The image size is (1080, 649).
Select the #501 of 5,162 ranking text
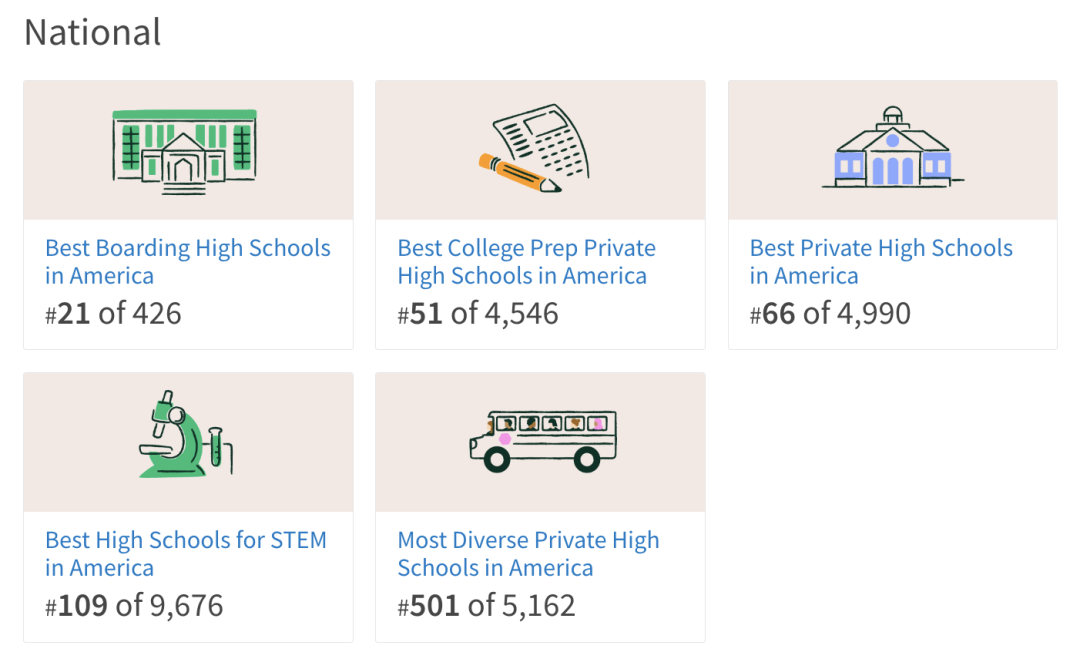point(486,606)
